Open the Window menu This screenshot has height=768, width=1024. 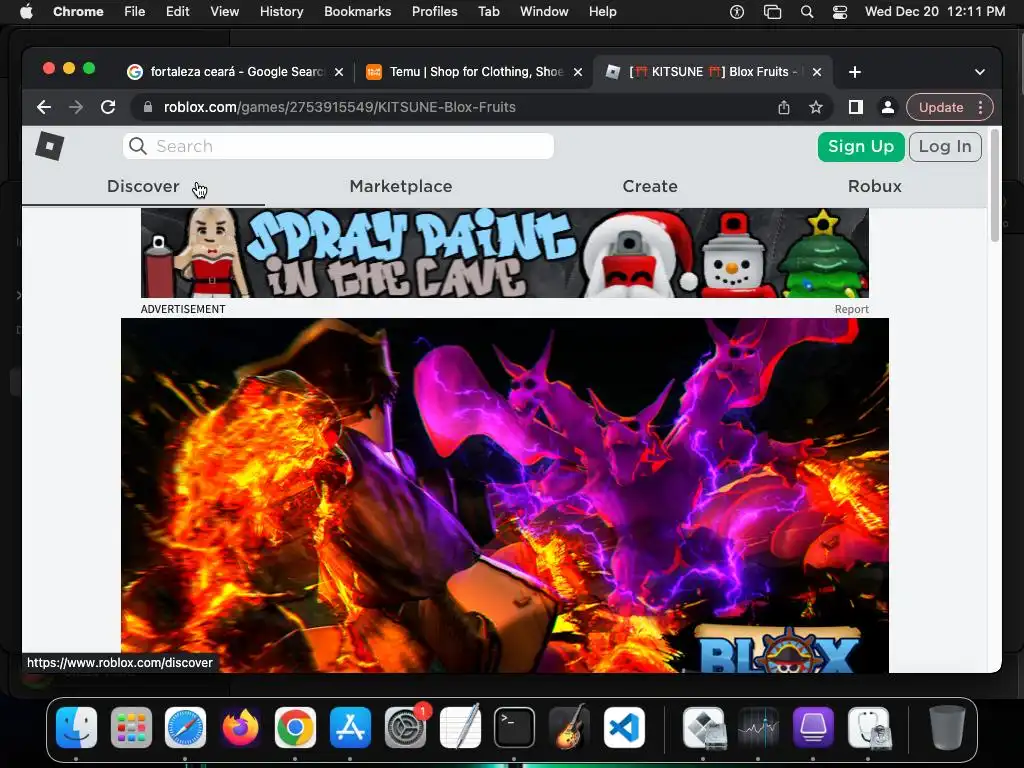(x=544, y=11)
